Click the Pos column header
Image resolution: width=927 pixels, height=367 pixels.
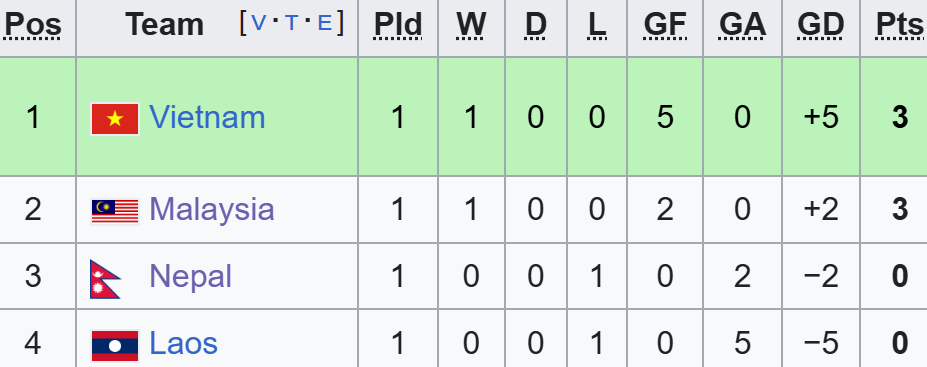click(x=33, y=25)
